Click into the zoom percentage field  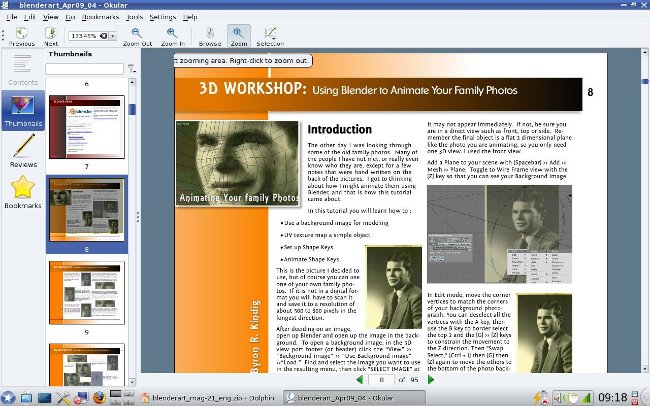point(84,36)
